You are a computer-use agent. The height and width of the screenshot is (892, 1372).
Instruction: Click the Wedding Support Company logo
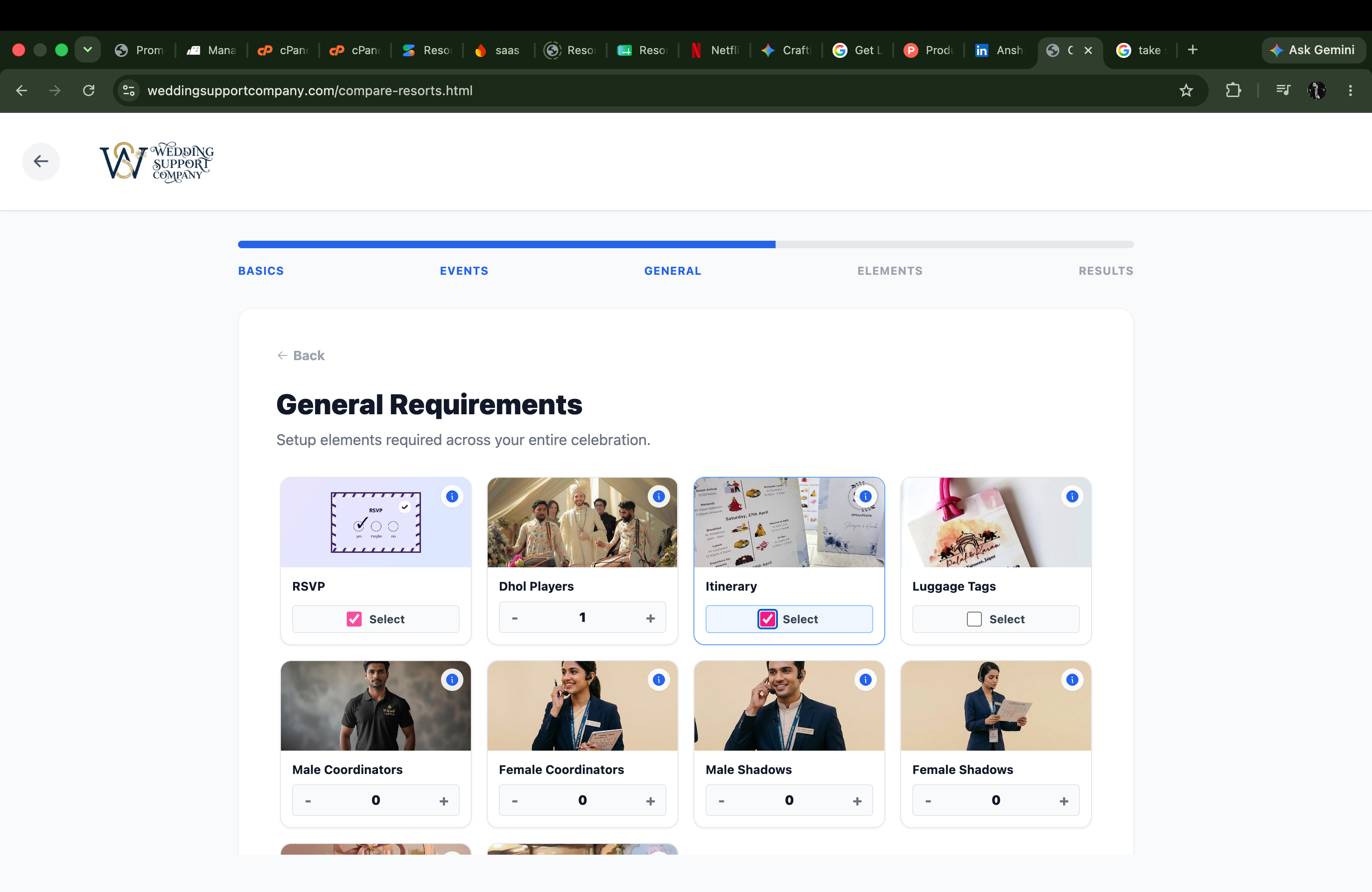point(157,162)
